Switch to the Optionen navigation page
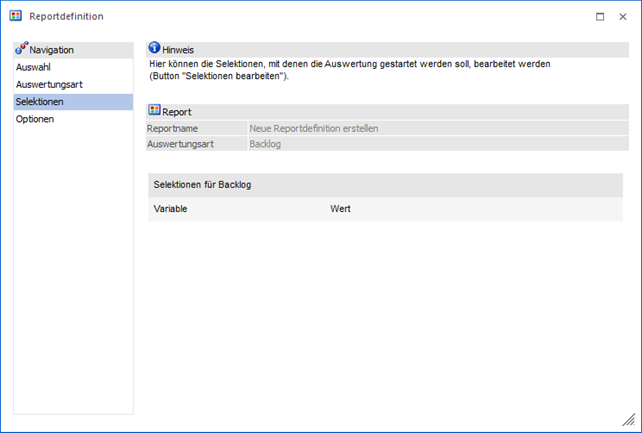The image size is (642, 433). (x=35, y=119)
